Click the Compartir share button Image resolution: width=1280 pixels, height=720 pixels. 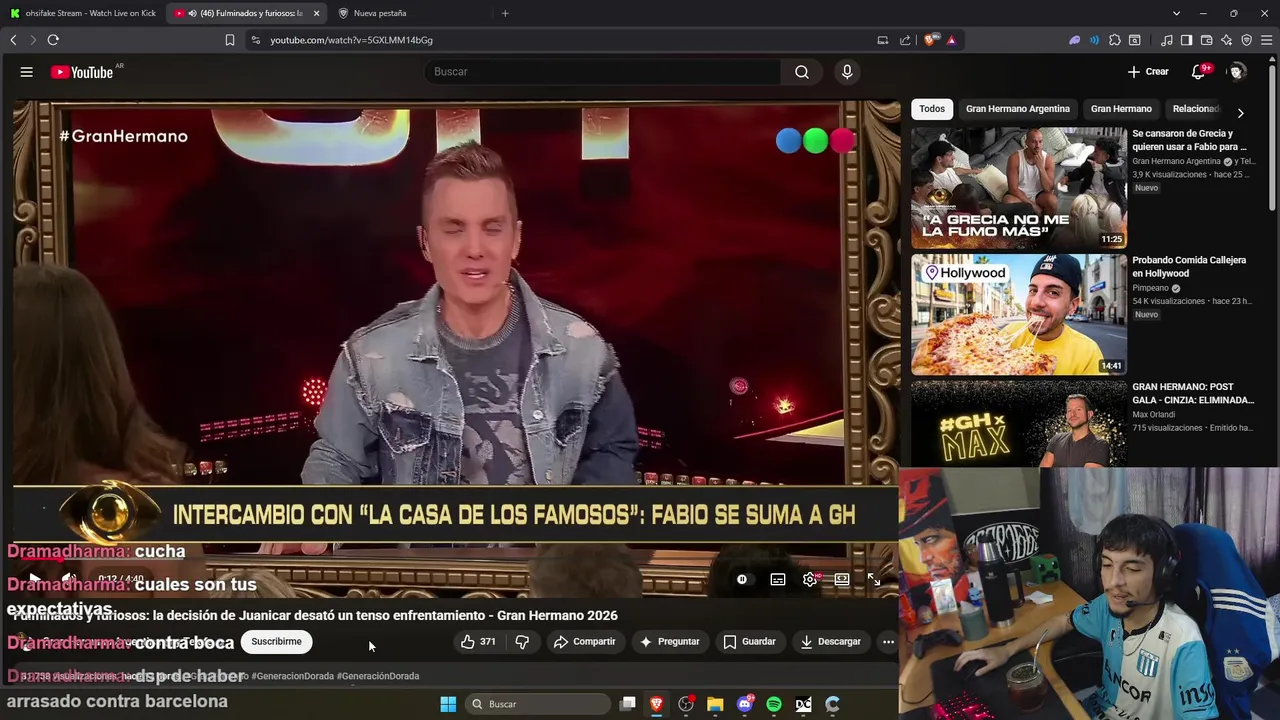click(585, 641)
